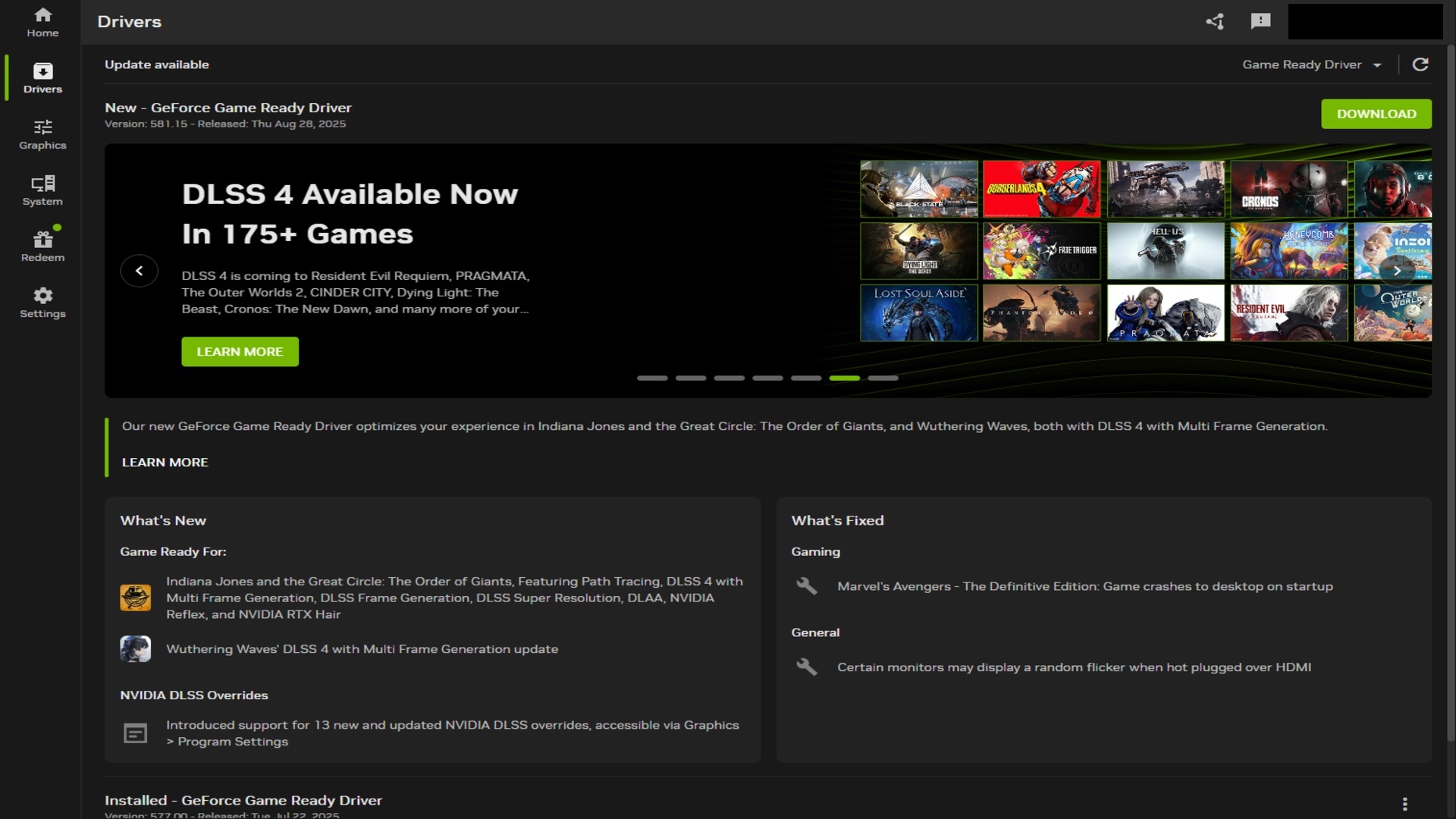Click the Indiana Jones game icon

pos(135,598)
